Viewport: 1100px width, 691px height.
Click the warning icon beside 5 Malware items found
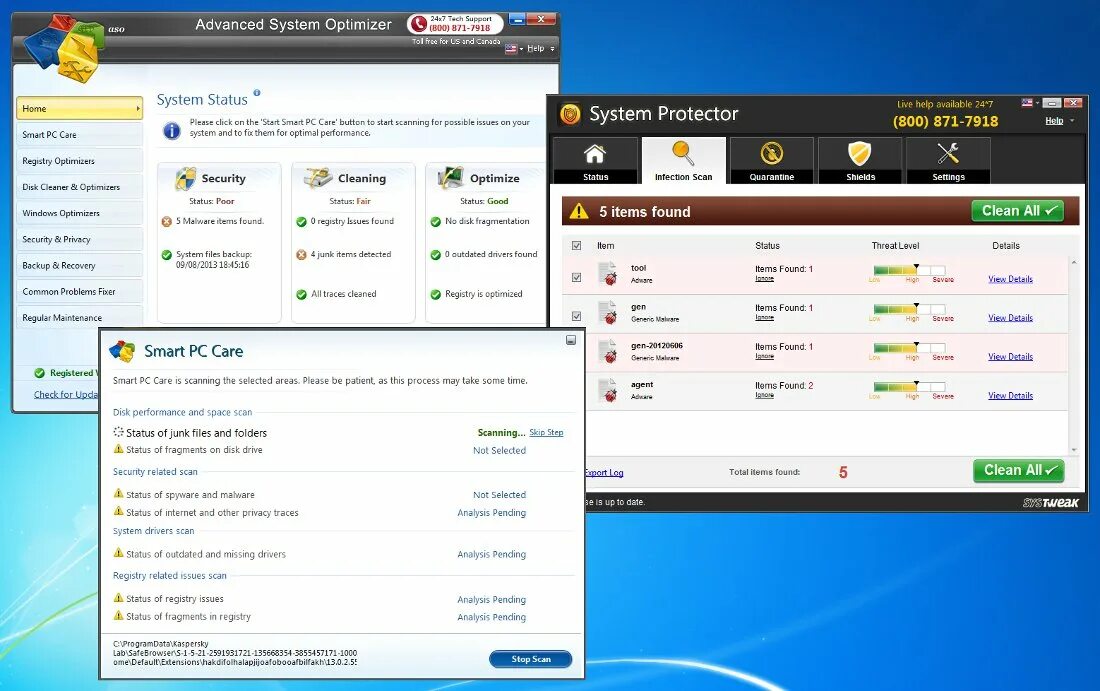pos(166,222)
